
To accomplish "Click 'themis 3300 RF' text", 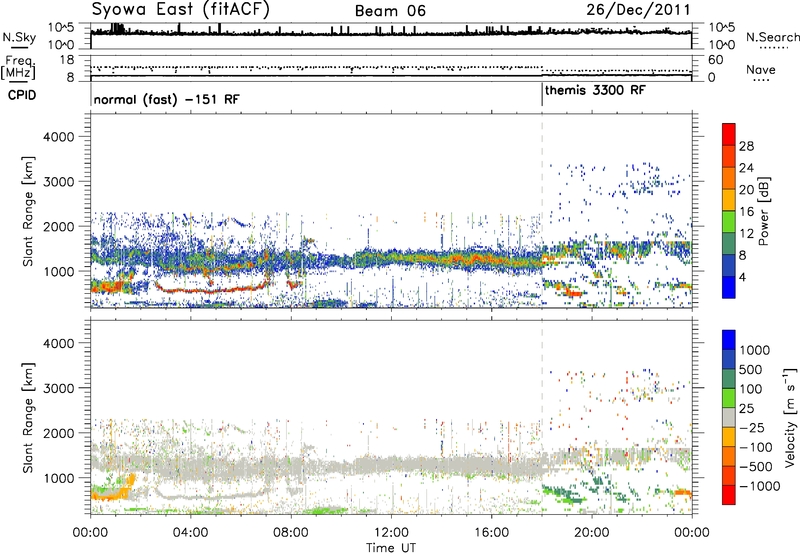I will [595, 90].
